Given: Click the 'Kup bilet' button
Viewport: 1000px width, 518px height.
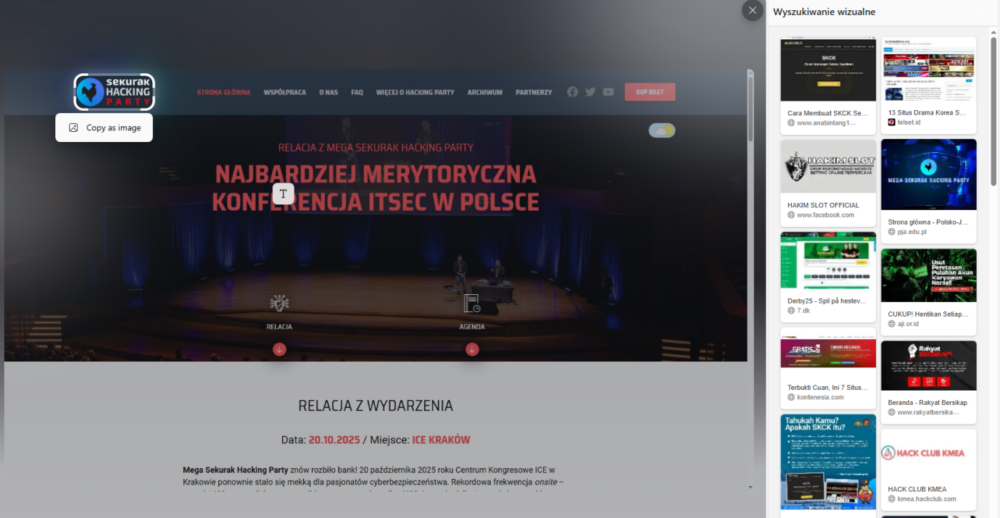Looking at the screenshot, I should point(649,92).
